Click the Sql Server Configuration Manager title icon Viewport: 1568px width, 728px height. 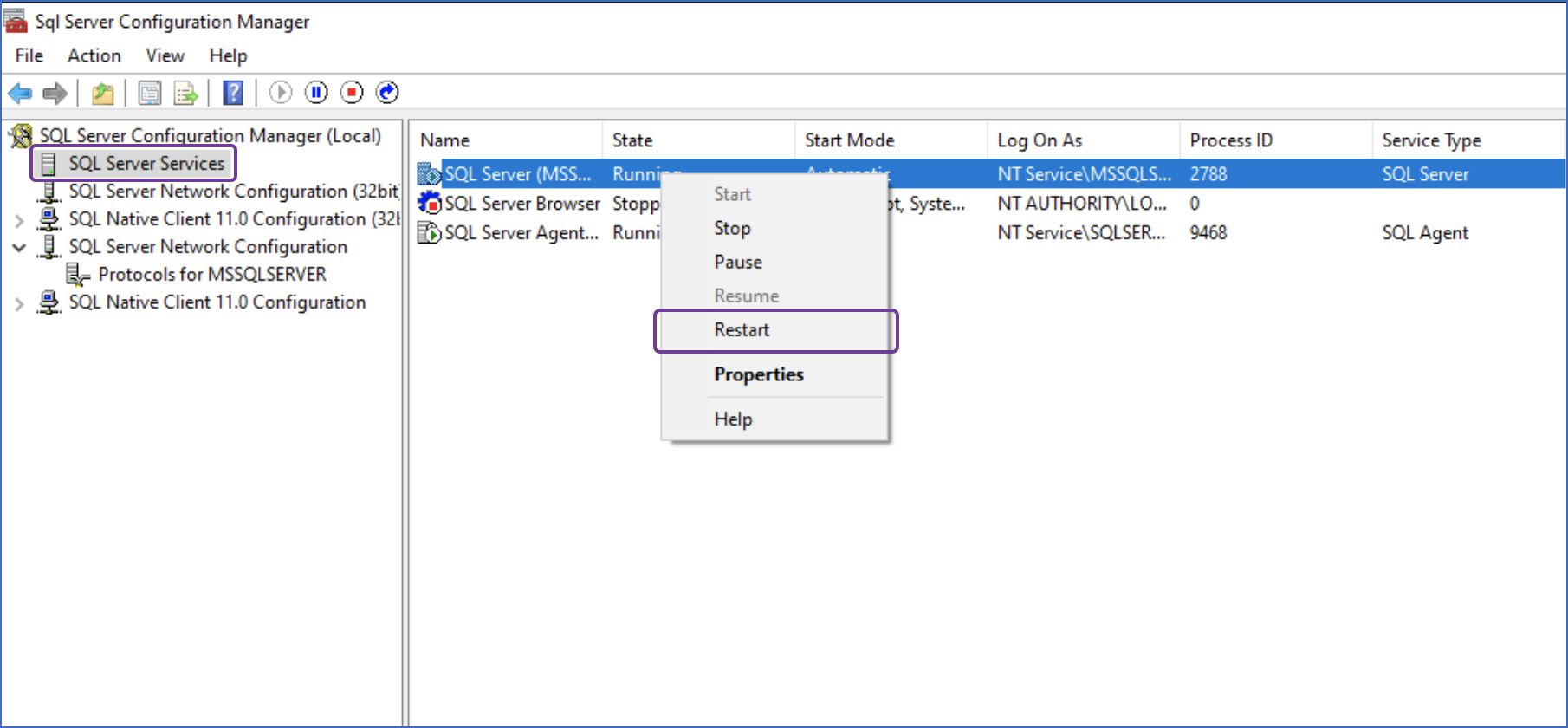click(x=16, y=21)
